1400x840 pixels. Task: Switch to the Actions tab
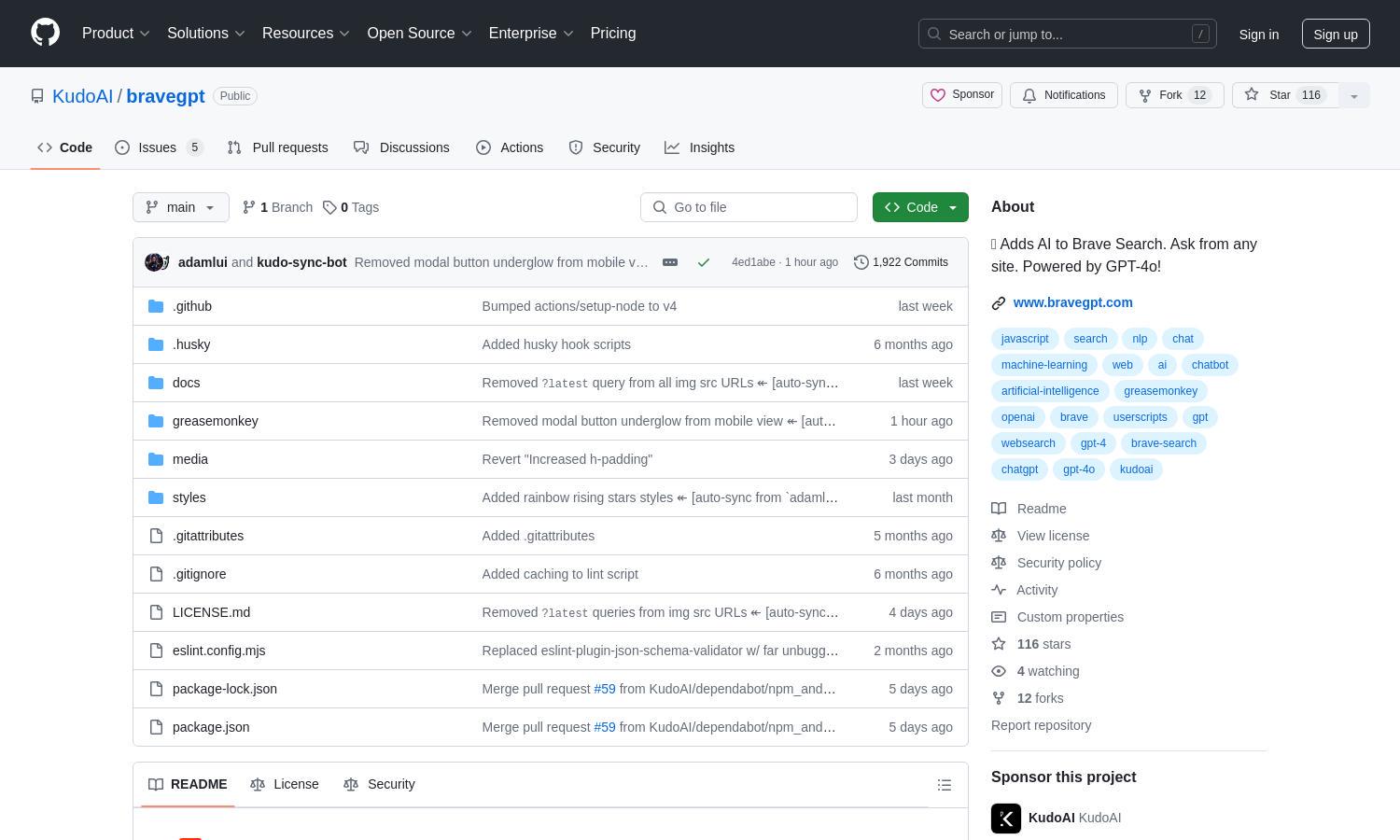[x=510, y=147]
